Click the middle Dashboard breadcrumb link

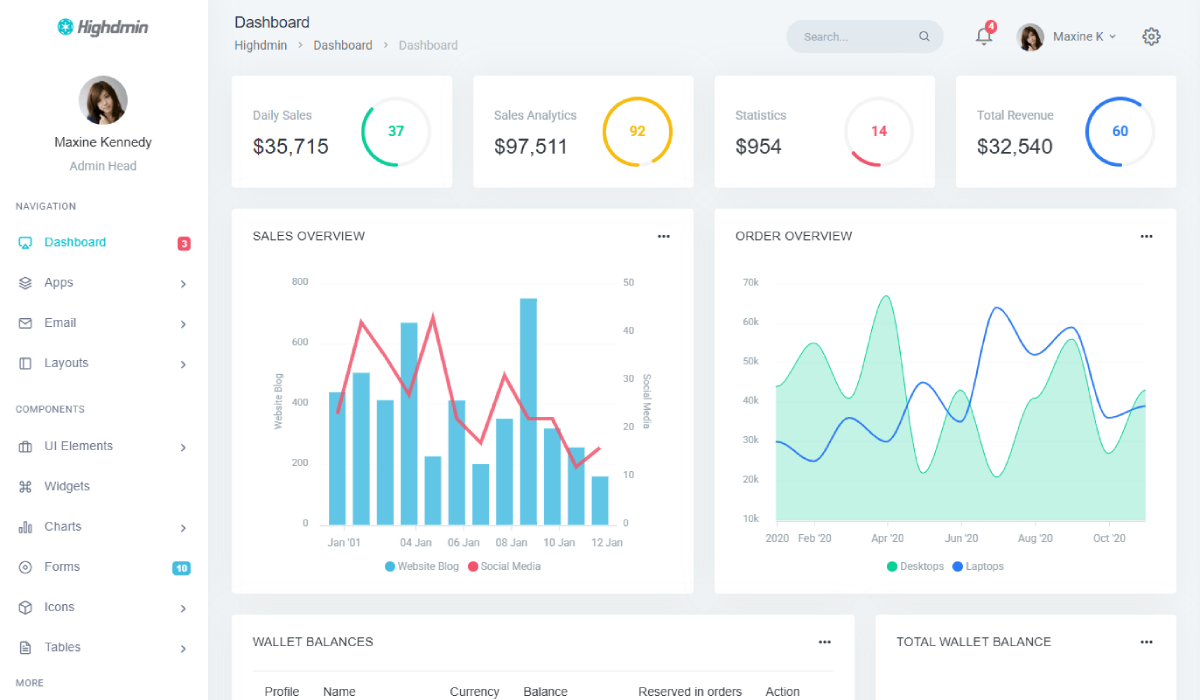[x=342, y=45]
